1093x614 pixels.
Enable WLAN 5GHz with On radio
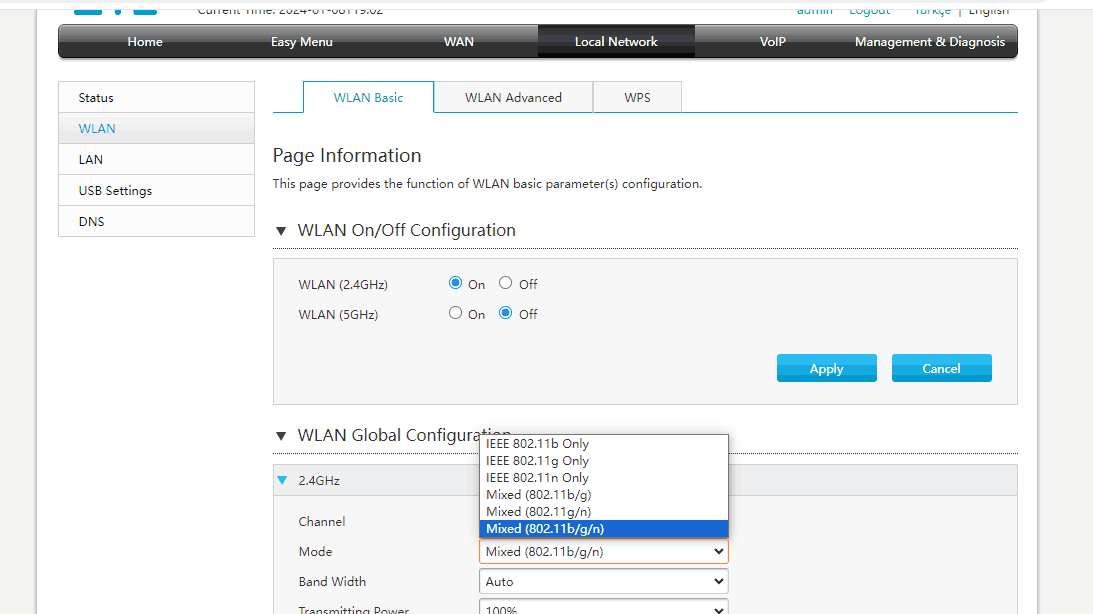pos(456,314)
